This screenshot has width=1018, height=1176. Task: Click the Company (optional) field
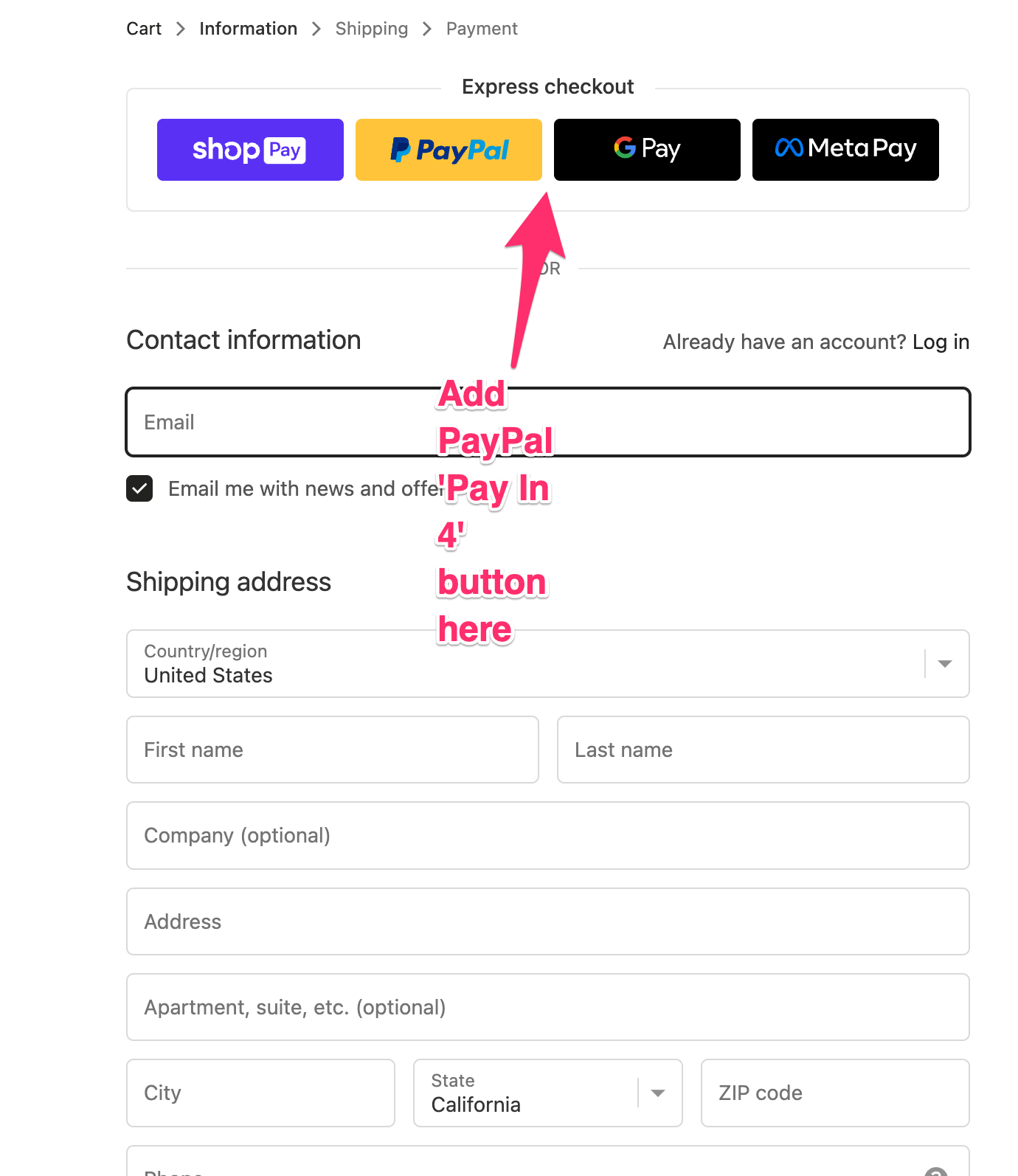547,835
